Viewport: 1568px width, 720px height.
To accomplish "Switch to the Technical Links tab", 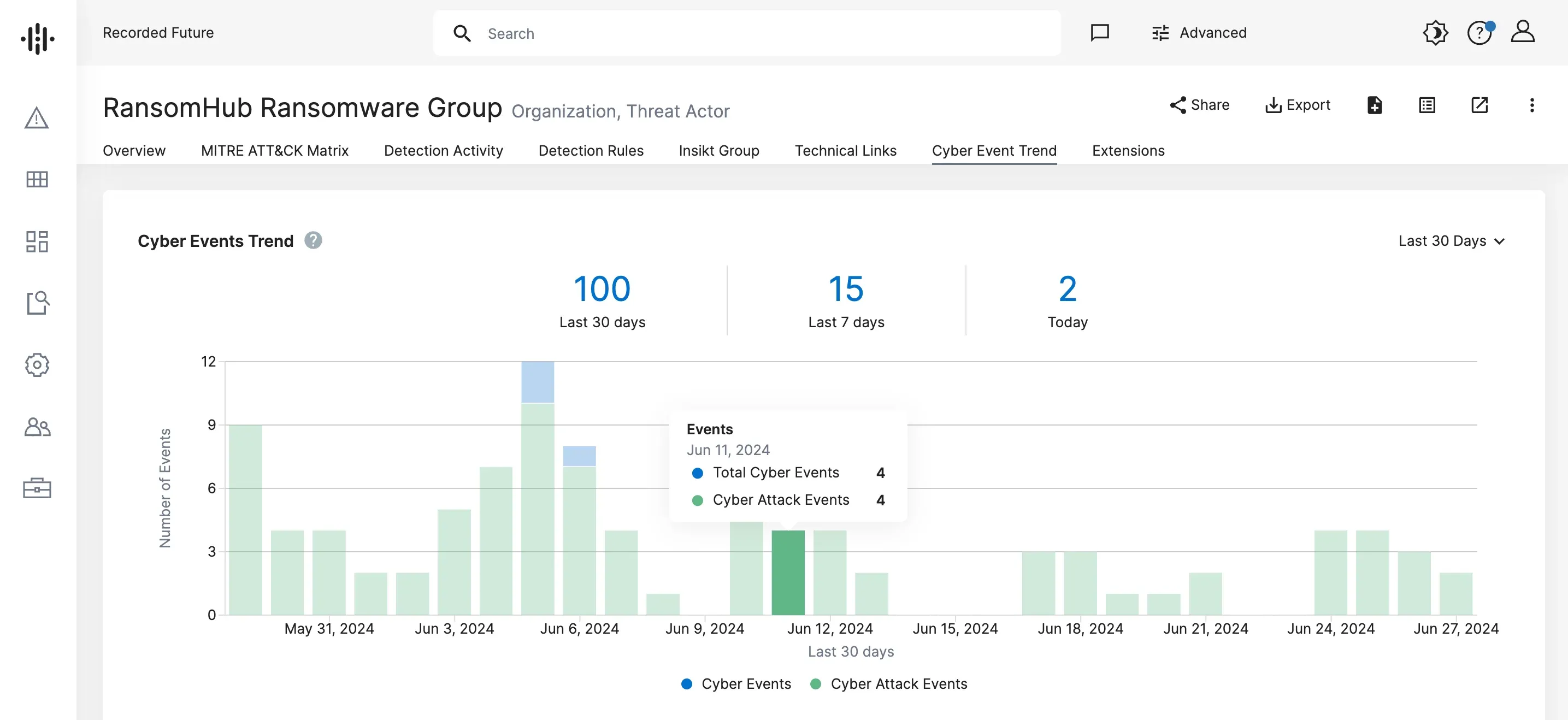I will 846,150.
